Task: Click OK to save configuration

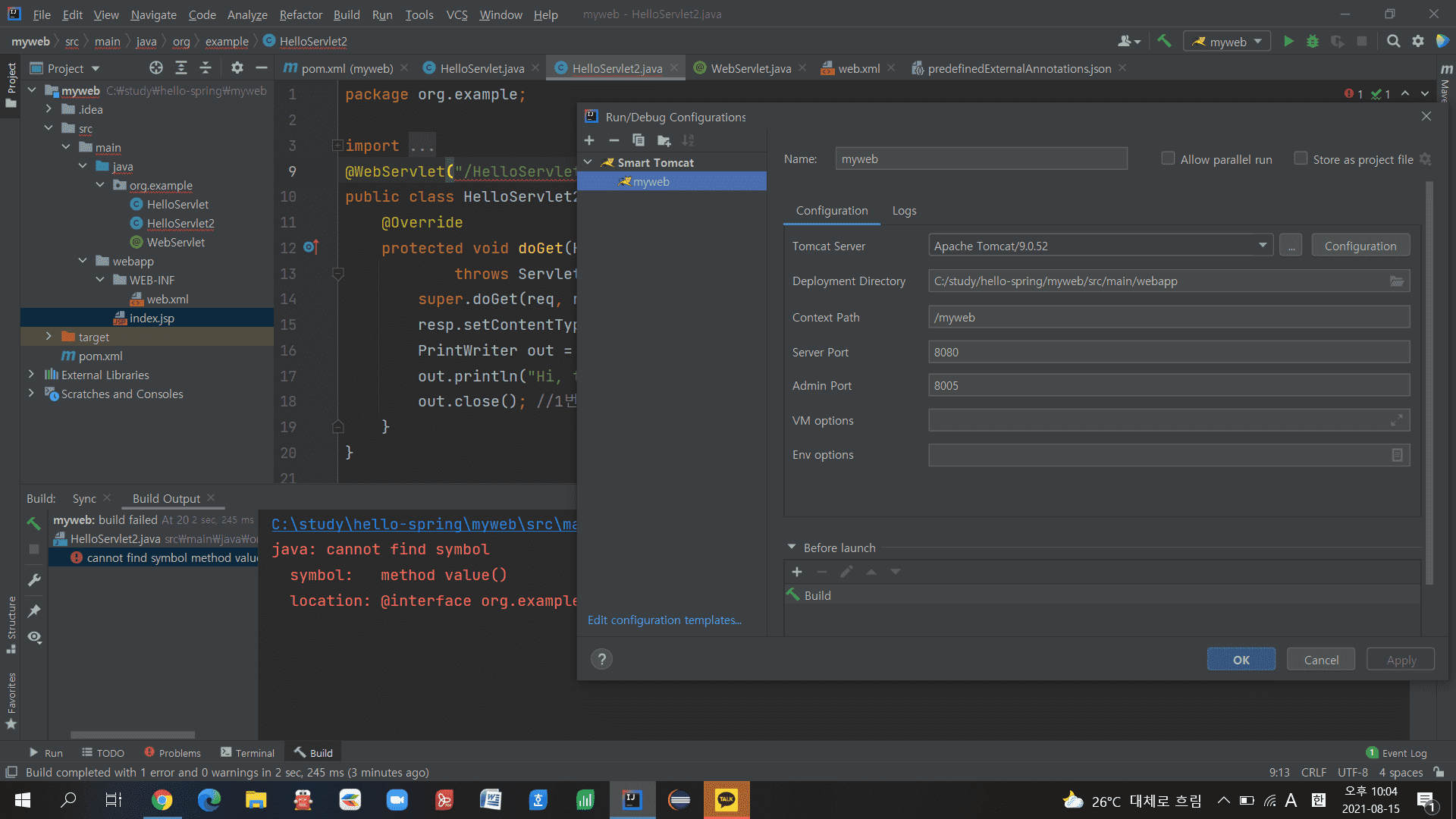Action: (1241, 660)
